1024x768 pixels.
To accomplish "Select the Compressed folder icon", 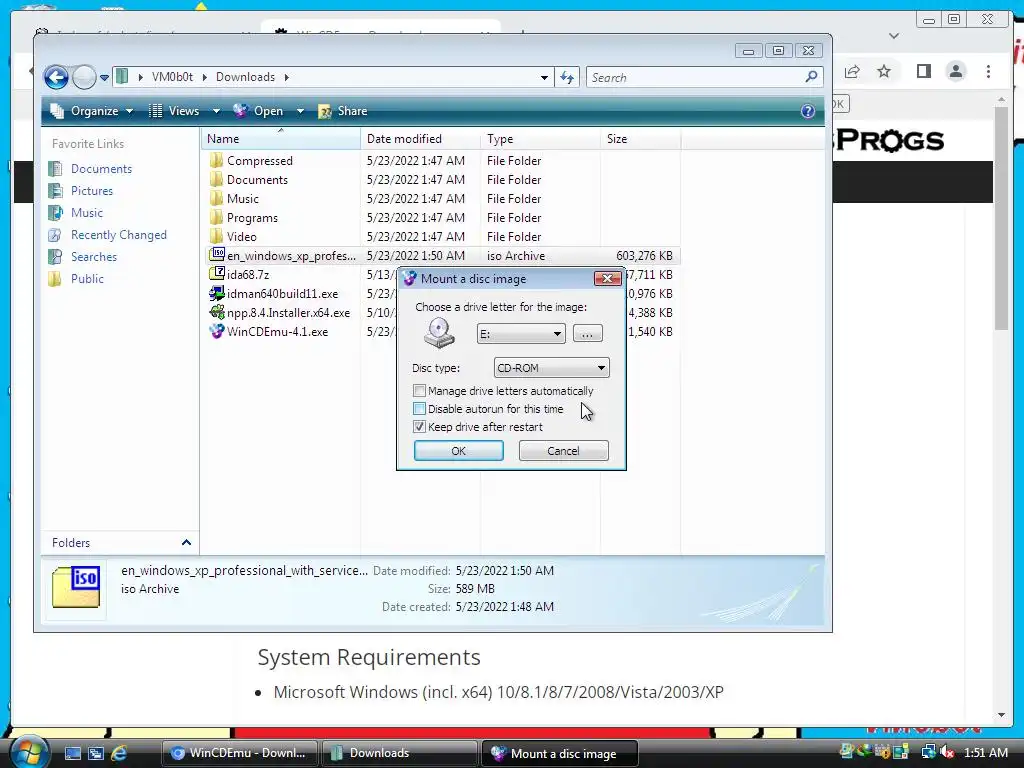I will point(216,160).
